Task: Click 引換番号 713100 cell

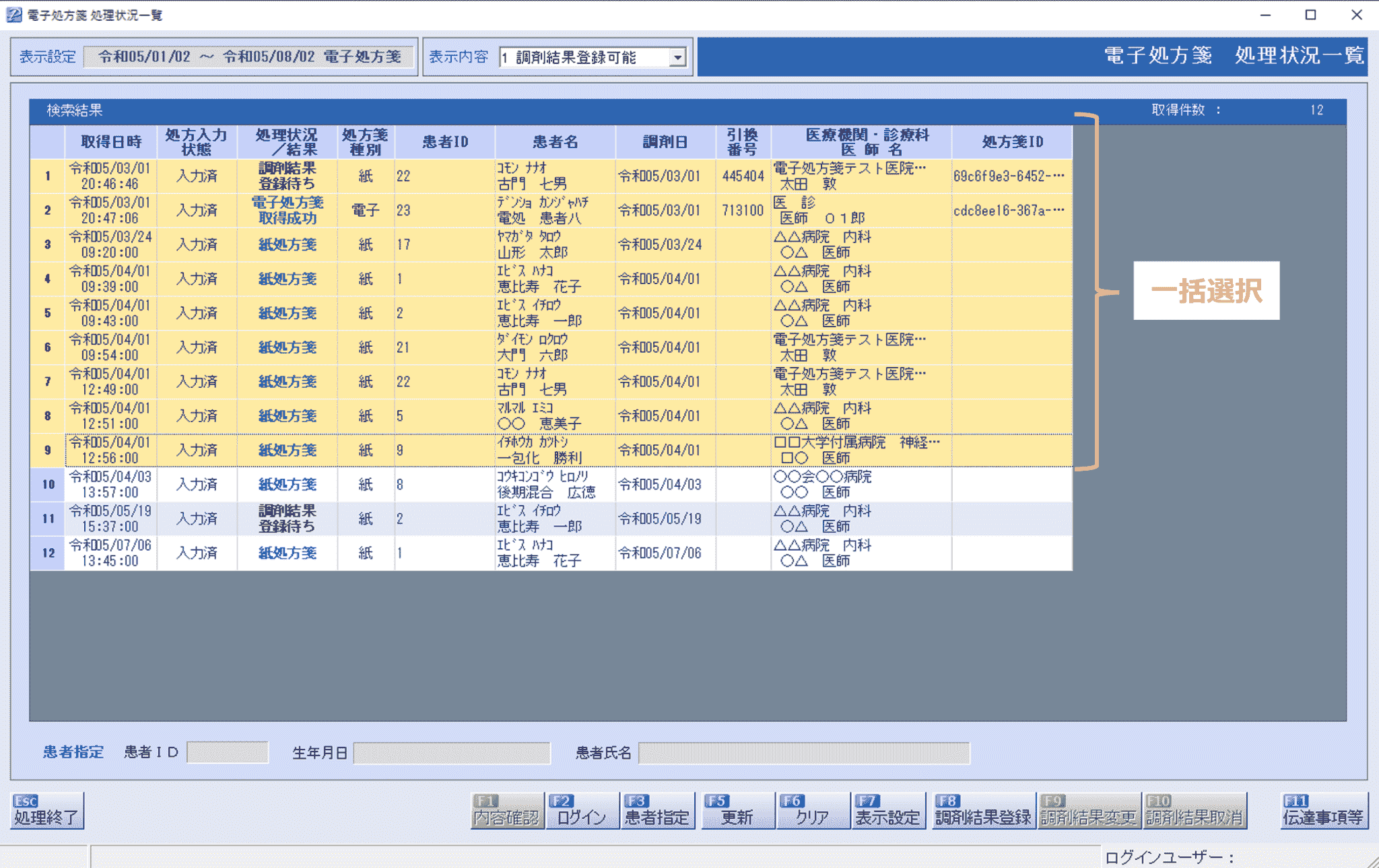Action: [743, 211]
